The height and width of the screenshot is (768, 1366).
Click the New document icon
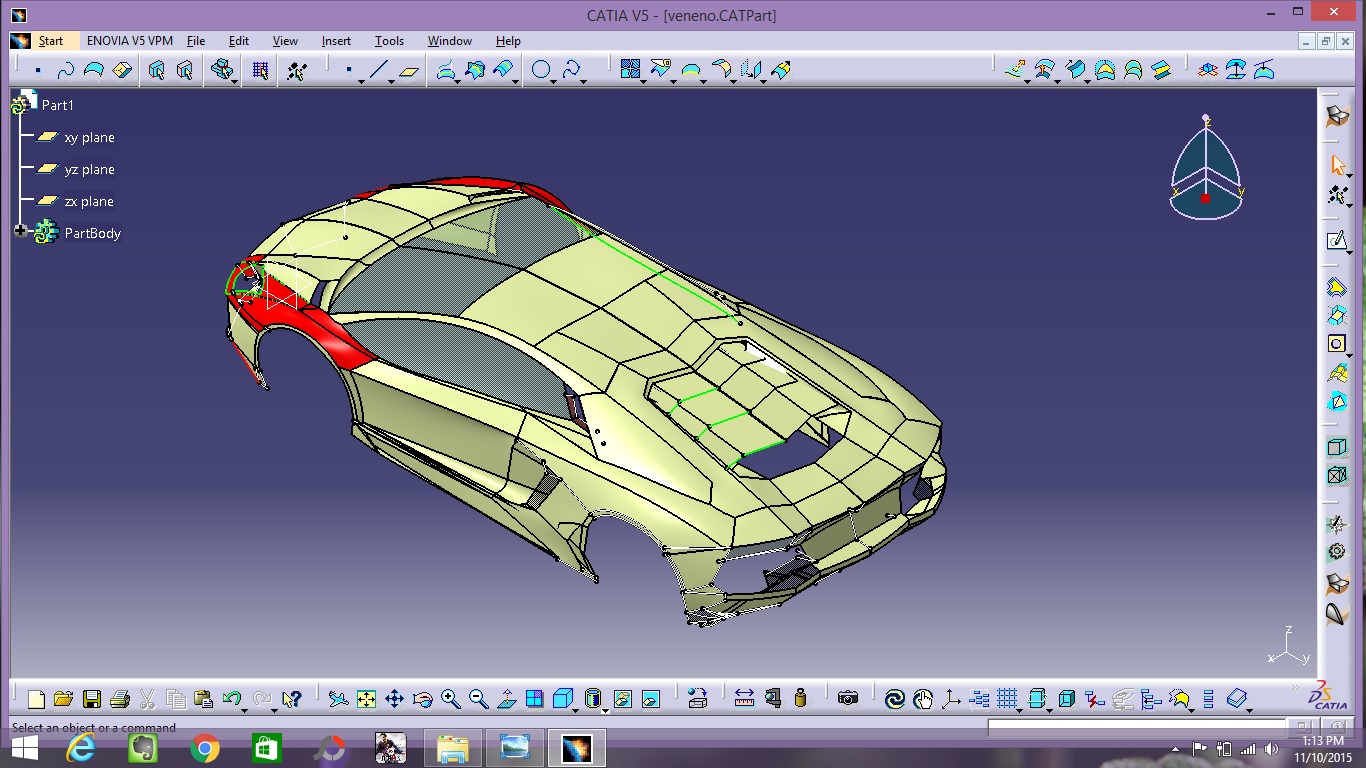coord(36,699)
